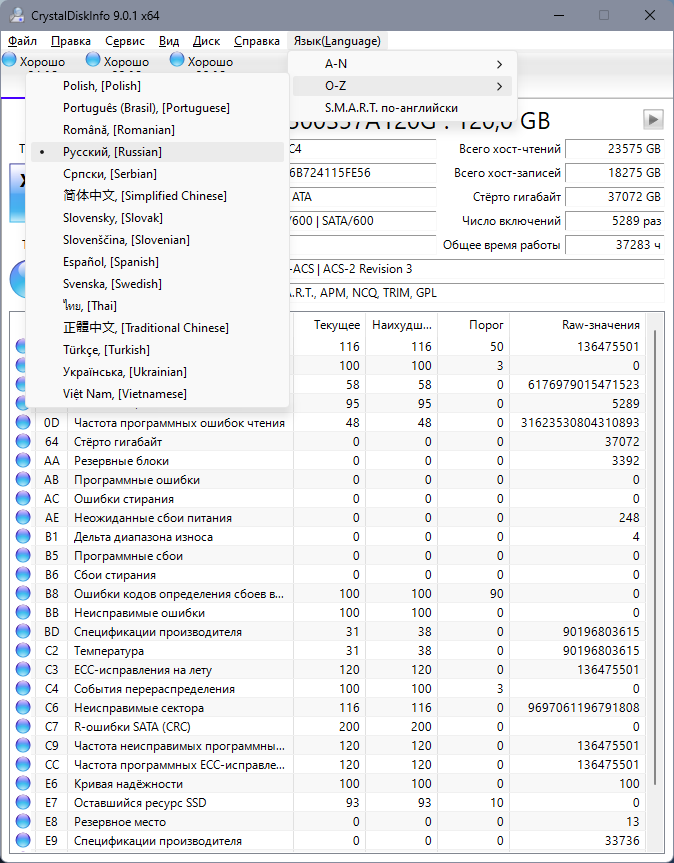Click the status orb for Неожиданные сбои питания

coord(23,517)
